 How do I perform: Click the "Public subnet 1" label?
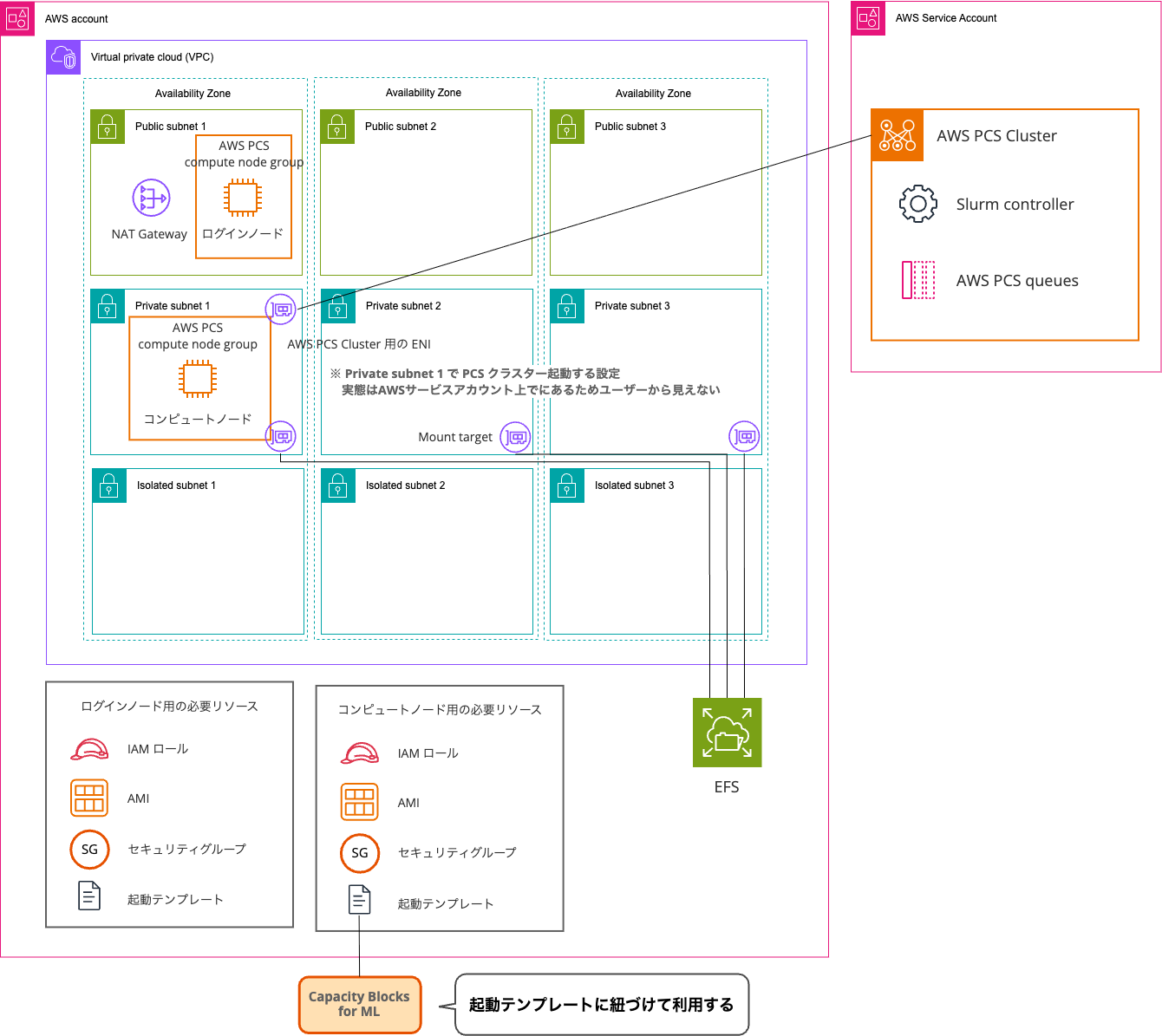(171, 127)
